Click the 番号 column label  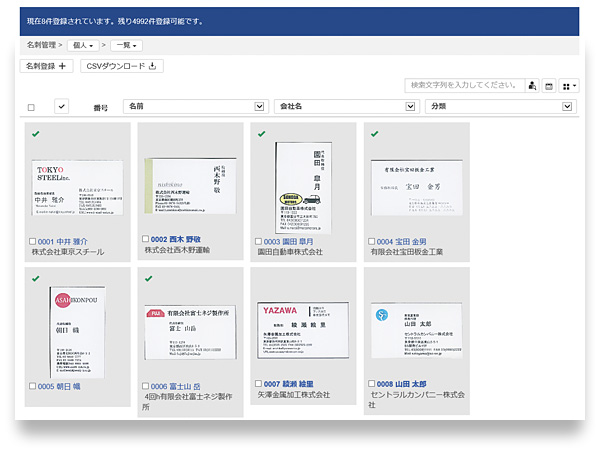101,108
